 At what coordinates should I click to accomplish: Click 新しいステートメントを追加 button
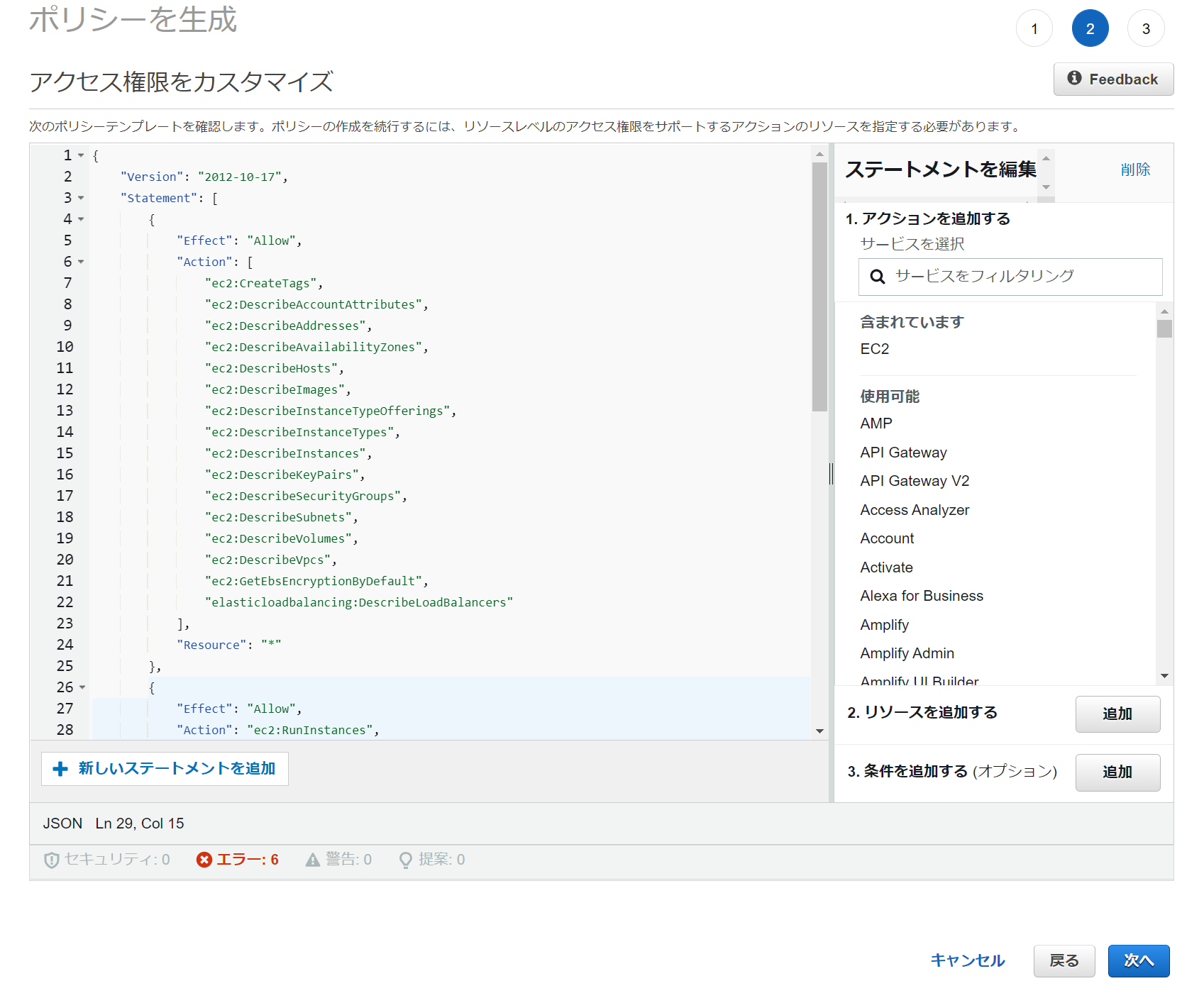point(165,769)
